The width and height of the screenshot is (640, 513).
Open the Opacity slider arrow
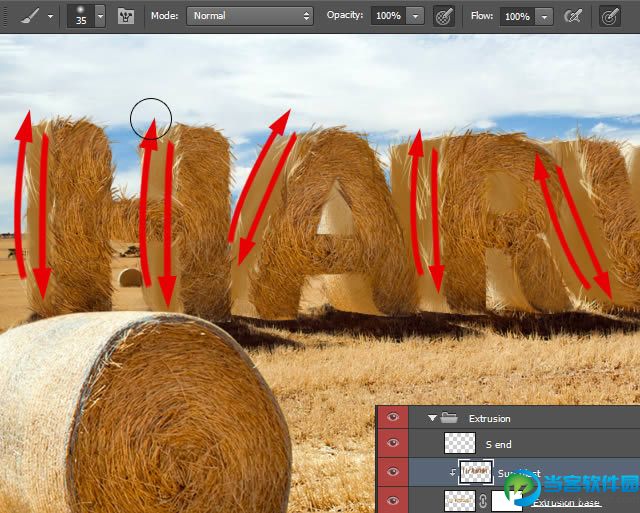(416, 16)
